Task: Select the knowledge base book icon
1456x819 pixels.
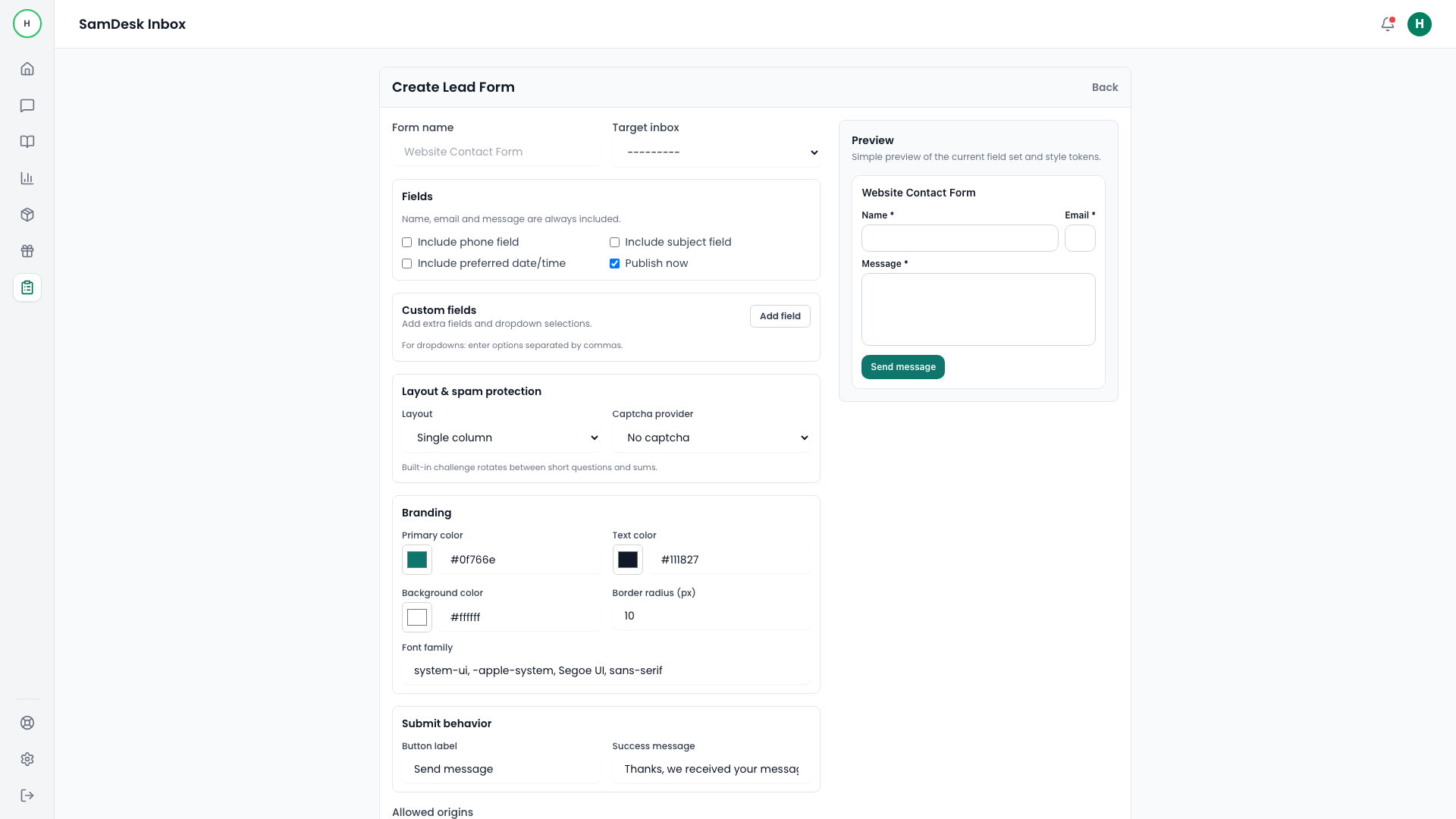Action: (27, 142)
